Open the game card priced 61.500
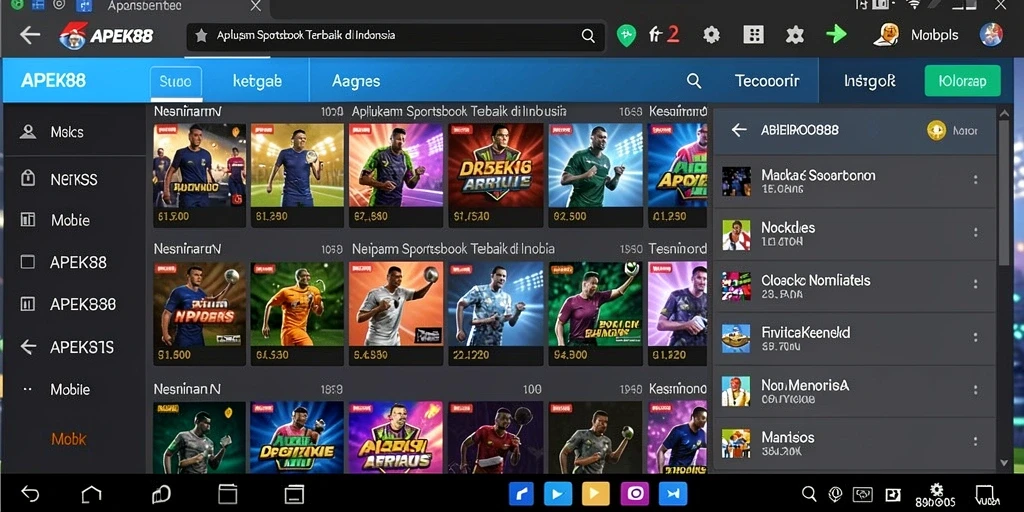This screenshot has height=512, width=1024. click(200, 175)
